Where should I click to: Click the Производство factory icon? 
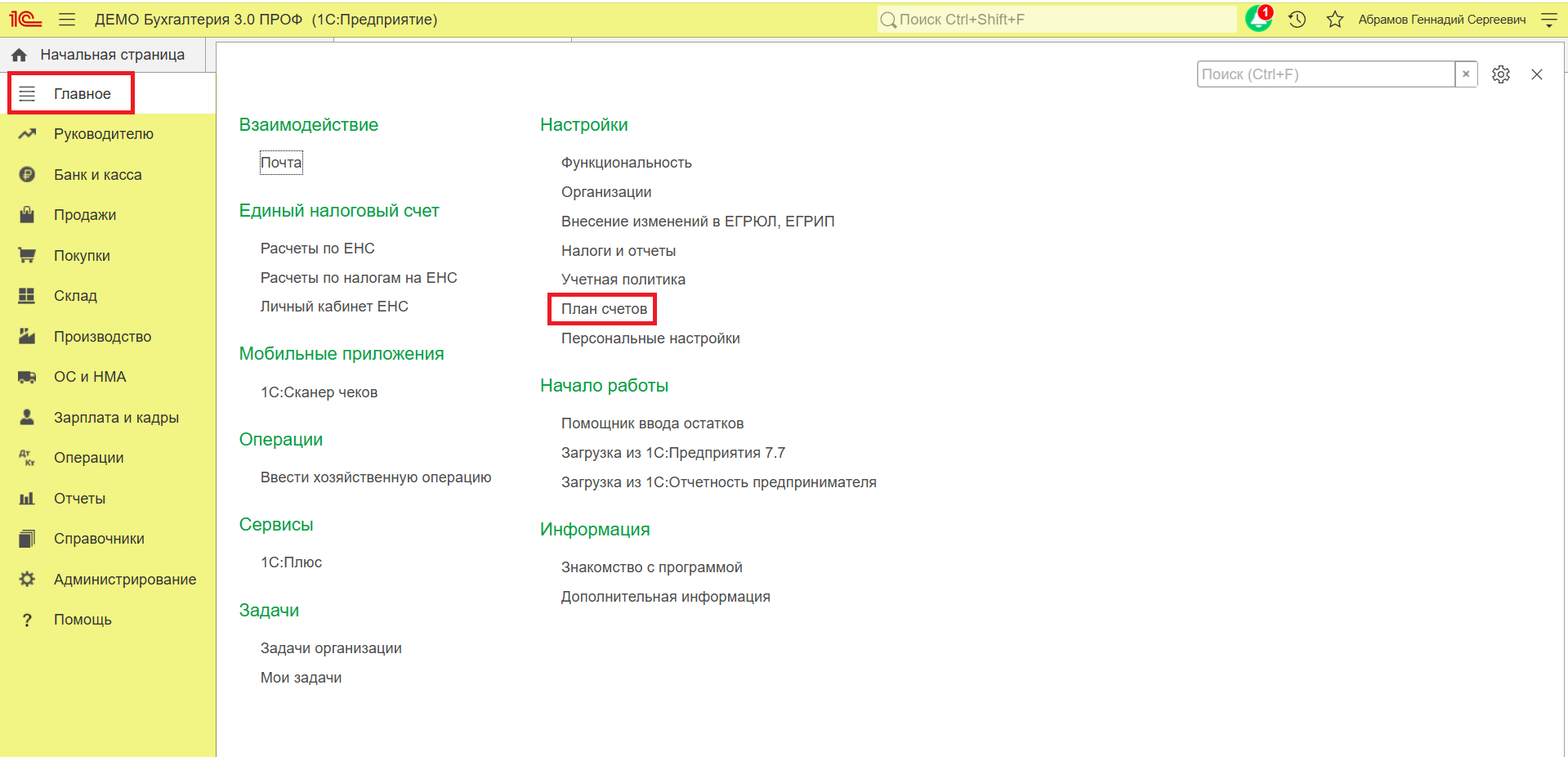point(27,336)
